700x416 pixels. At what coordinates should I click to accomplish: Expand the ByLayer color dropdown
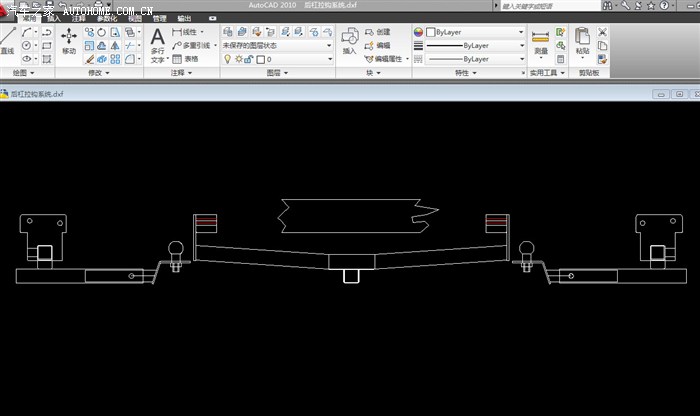(521, 32)
